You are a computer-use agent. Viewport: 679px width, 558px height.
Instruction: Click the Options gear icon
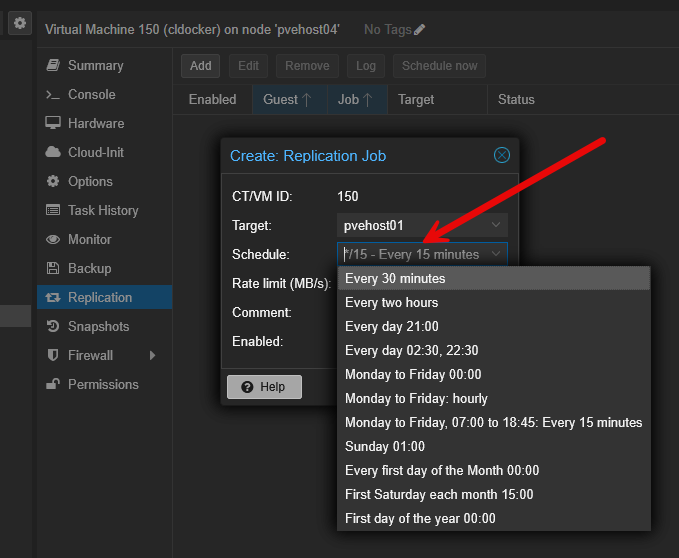(53, 181)
